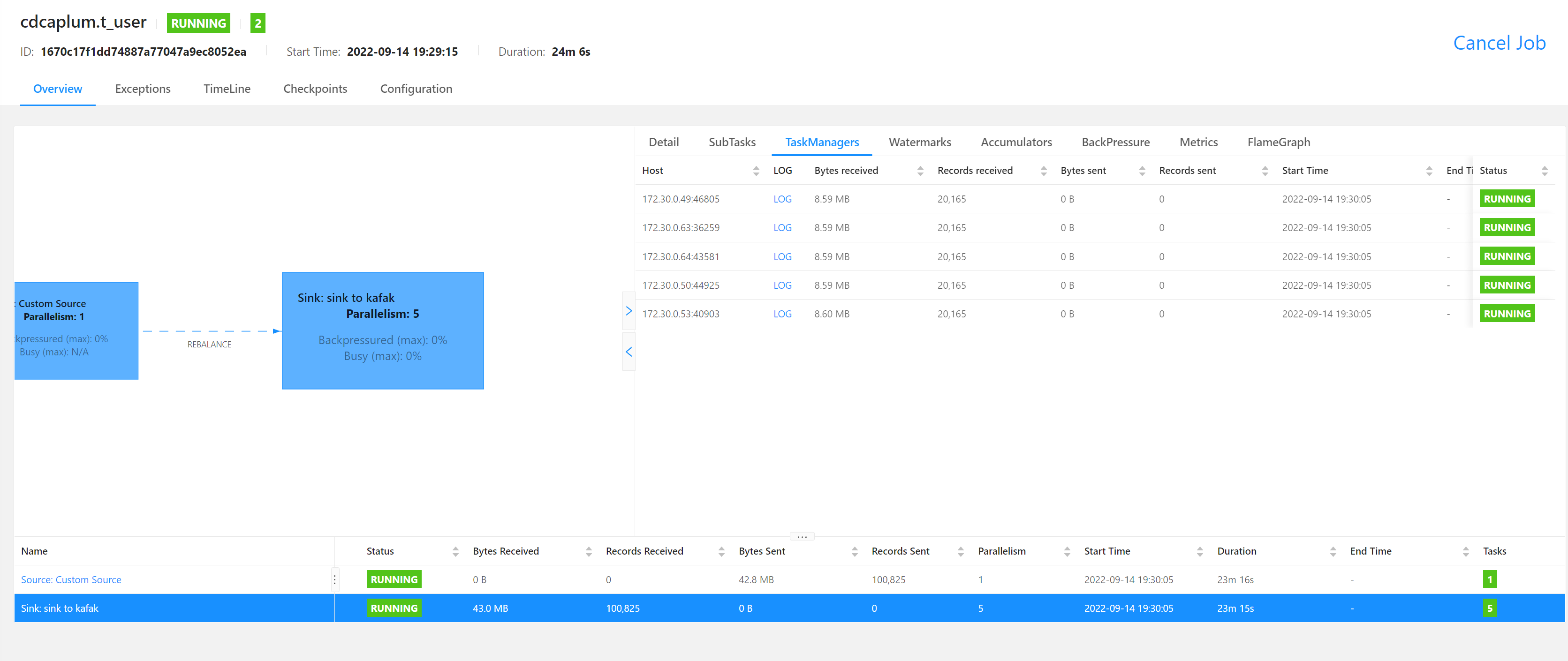The width and height of the screenshot is (1568, 661).
Task: Click host 172.30.0.64:43581
Action: click(x=681, y=257)
